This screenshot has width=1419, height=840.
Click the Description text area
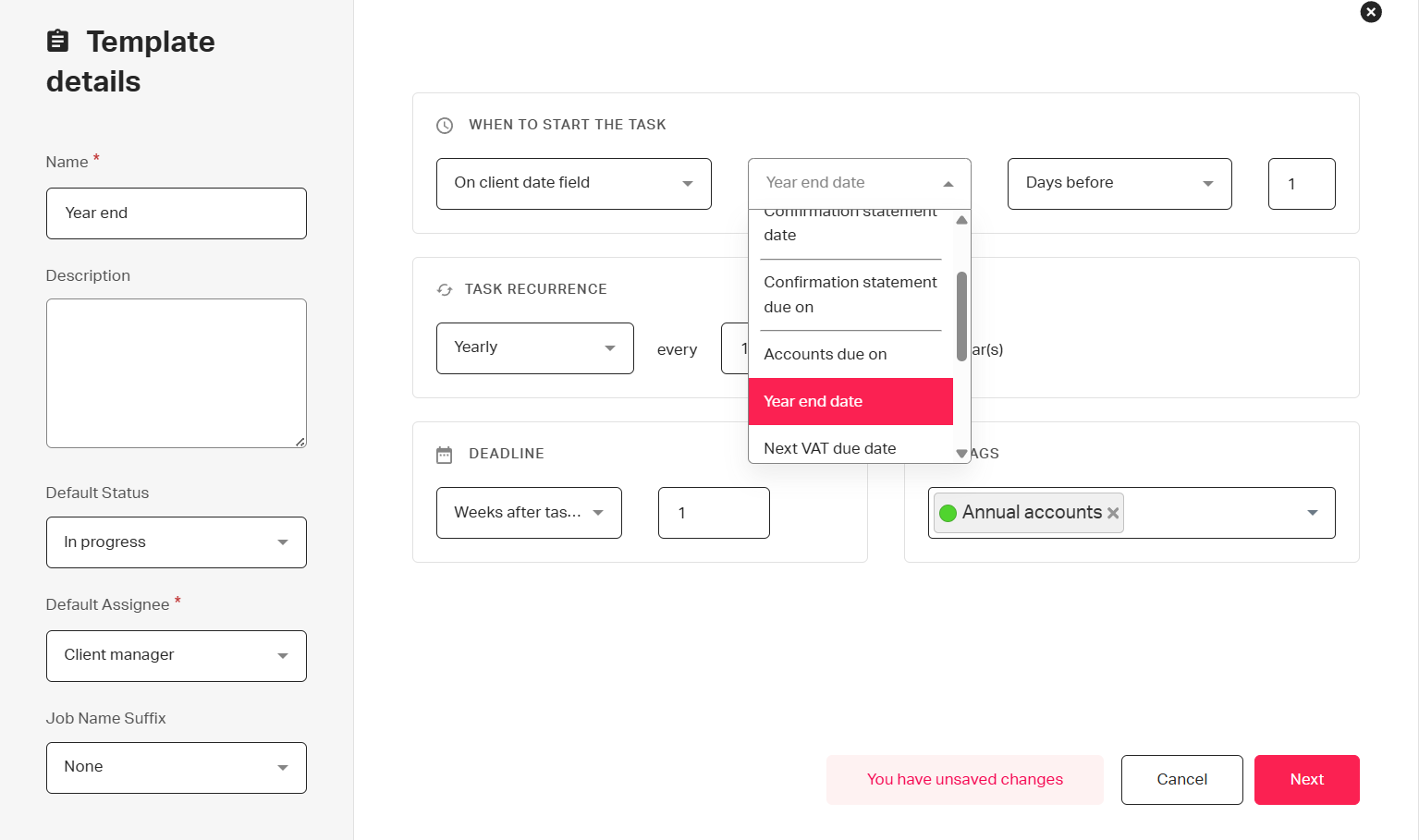(176, 373)
